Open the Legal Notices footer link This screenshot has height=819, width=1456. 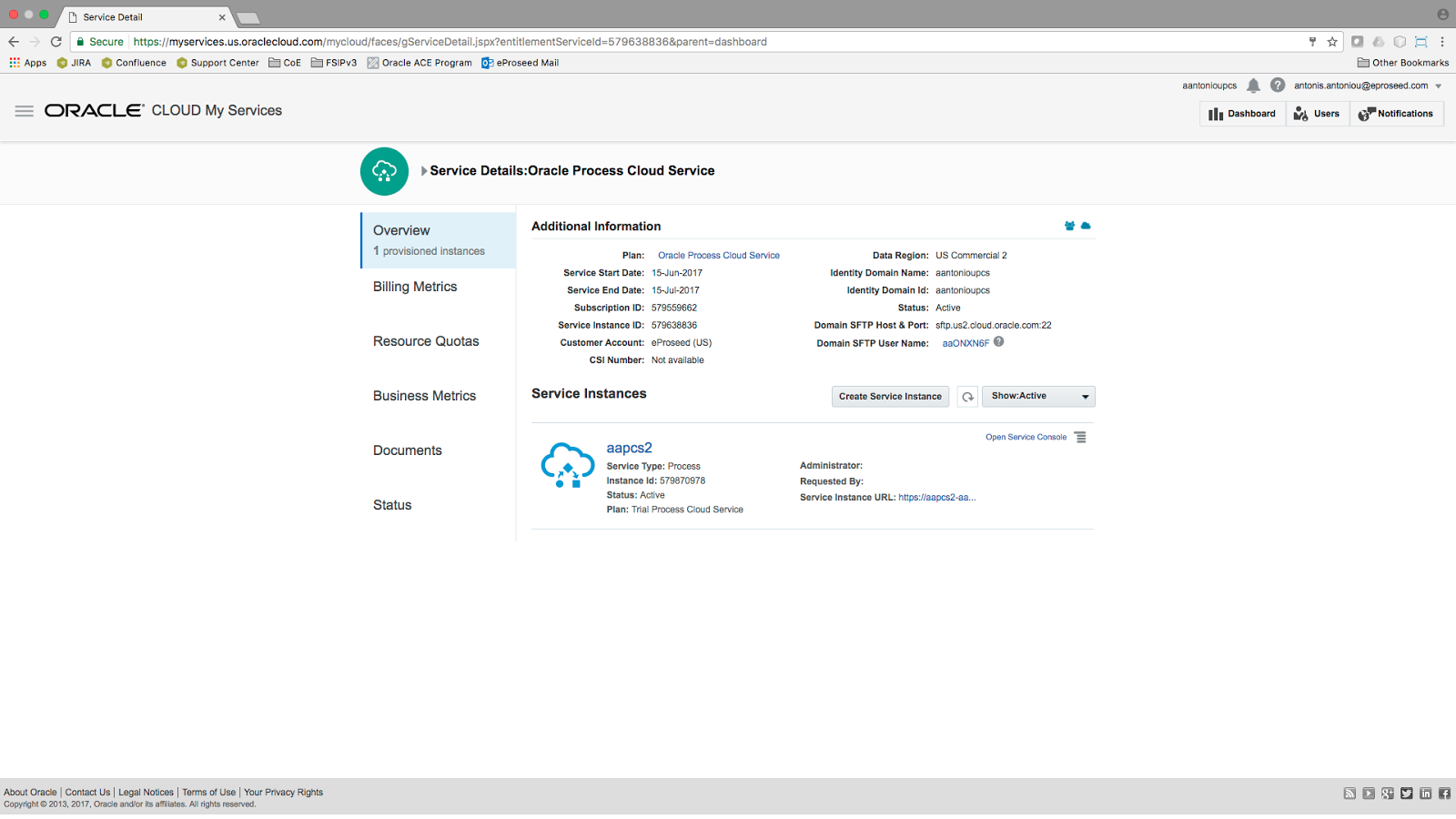point(146,793)
